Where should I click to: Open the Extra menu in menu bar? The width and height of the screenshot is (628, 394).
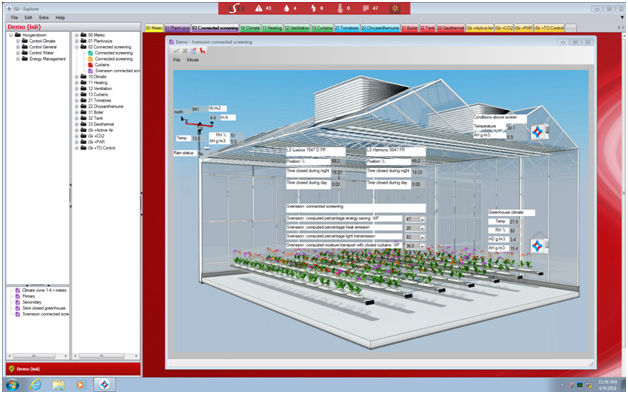pyautogui.click(x=44, y=18)
